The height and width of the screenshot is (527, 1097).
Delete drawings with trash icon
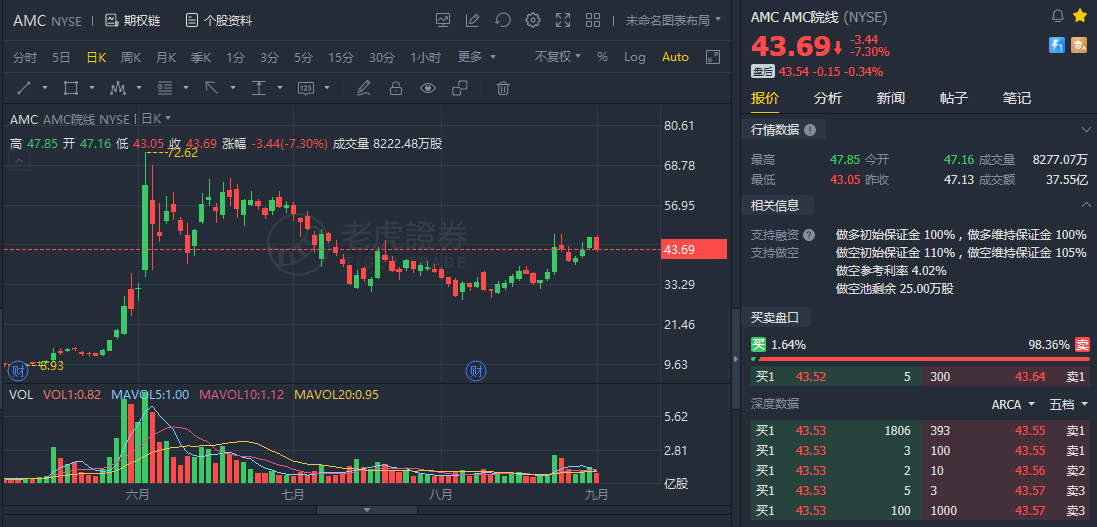[x=503, y=88]
